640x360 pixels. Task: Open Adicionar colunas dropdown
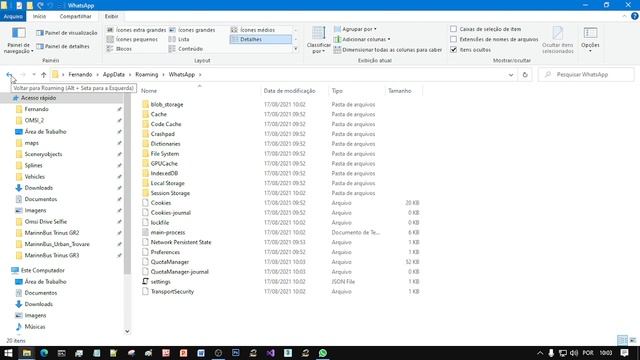pyautogui.click(x=362, y=39)
